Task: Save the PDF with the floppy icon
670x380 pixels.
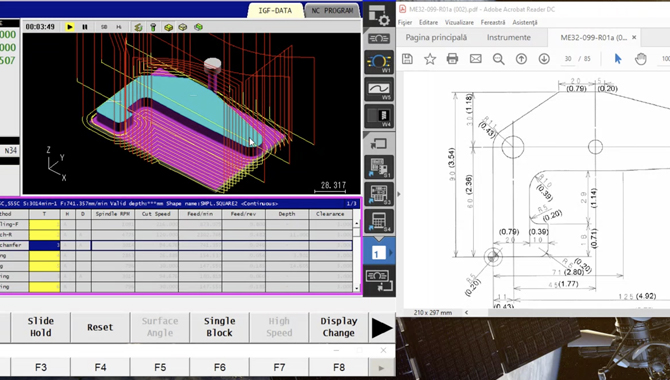Action: point(407,59)
